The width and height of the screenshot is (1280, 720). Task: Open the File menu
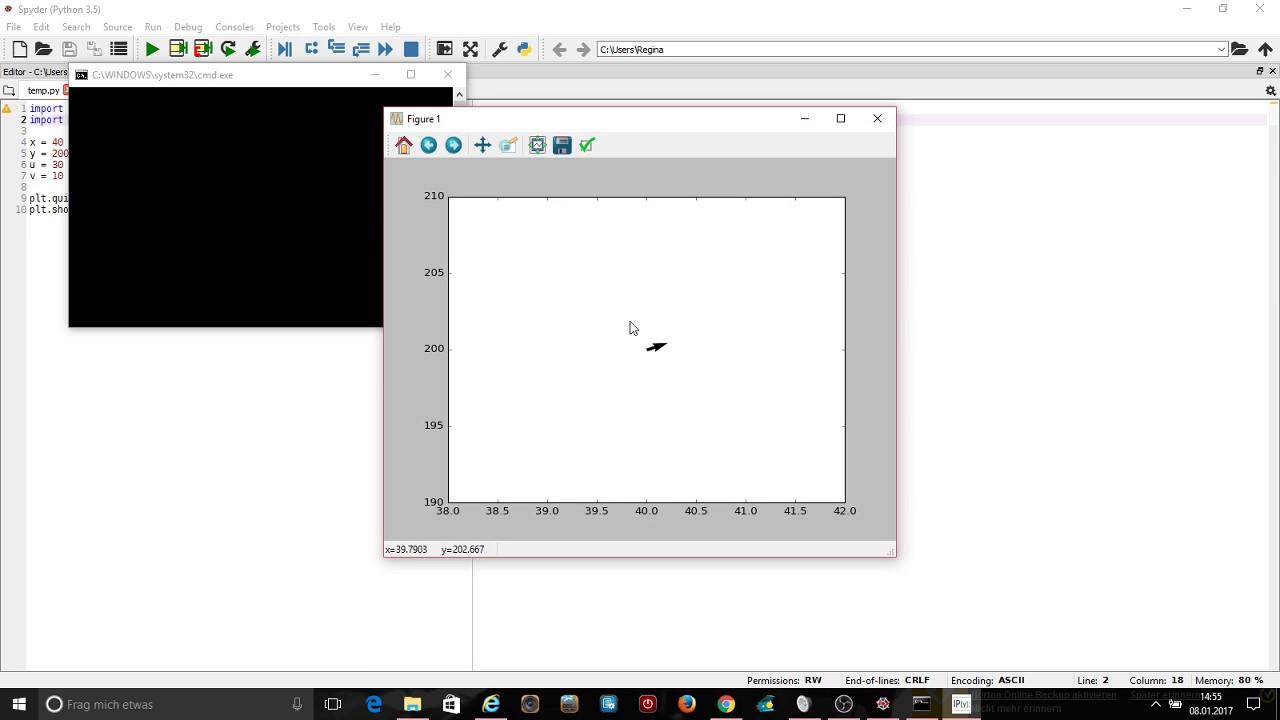point(14,27)
